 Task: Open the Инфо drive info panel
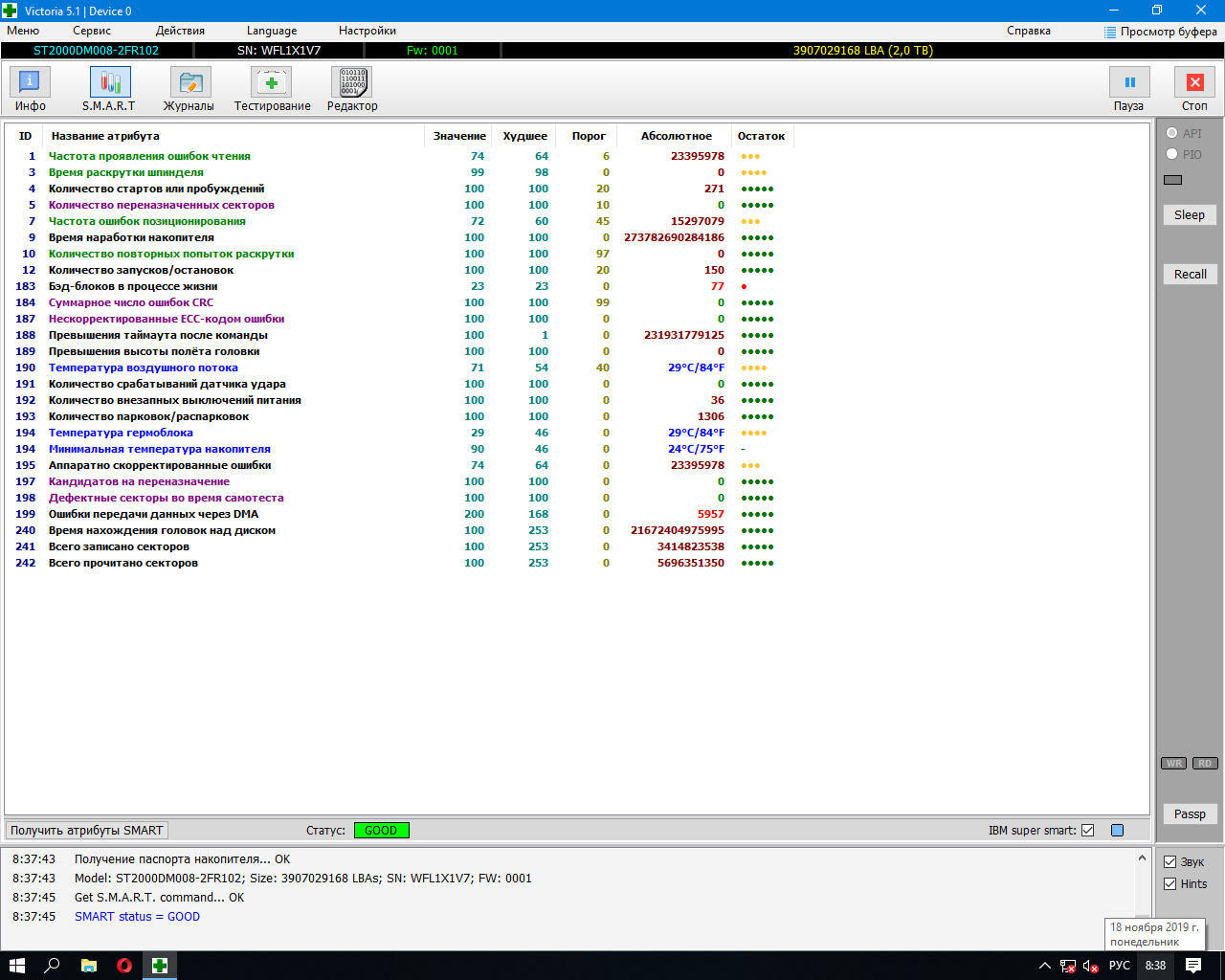30,83
